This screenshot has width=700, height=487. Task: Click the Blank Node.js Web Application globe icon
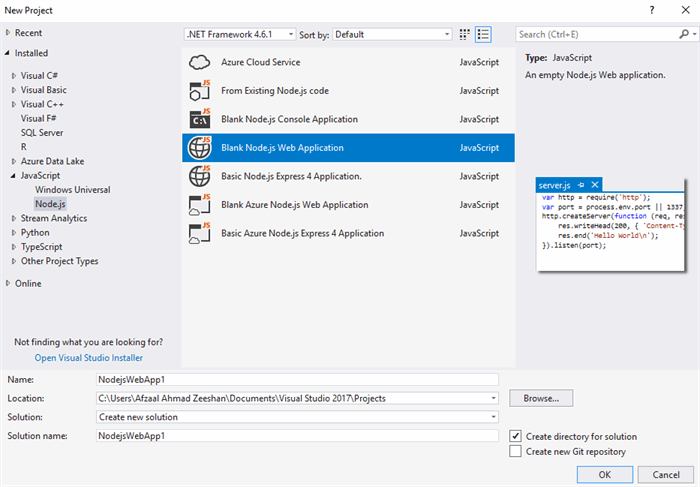(200, 148)
